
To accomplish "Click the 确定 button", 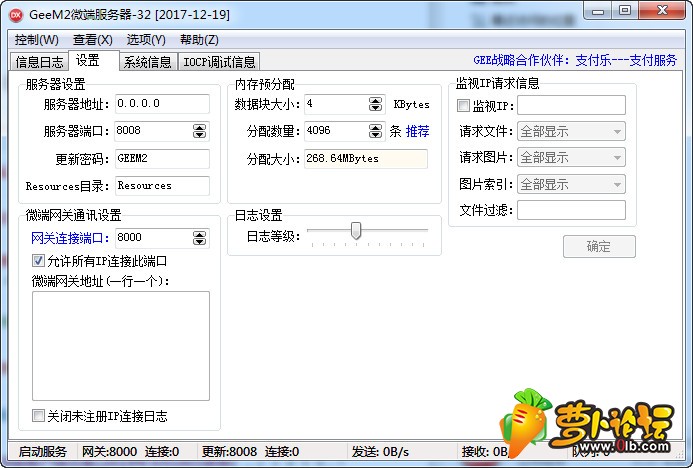I will 599,246.
